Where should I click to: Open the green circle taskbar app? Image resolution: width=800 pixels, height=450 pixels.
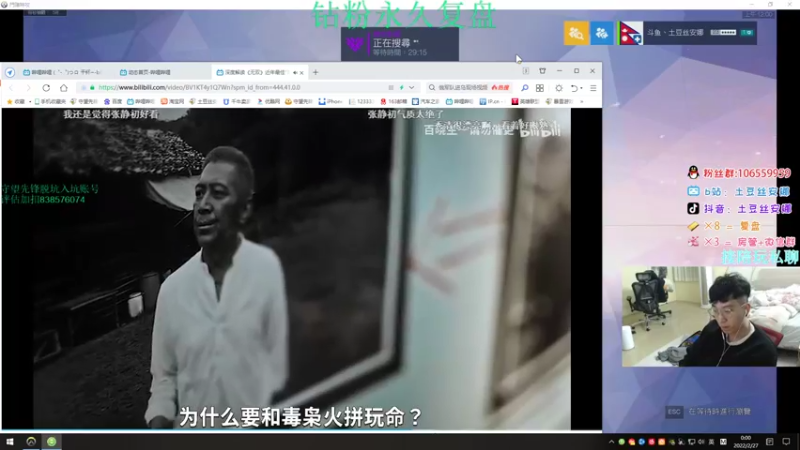(52, 442)
